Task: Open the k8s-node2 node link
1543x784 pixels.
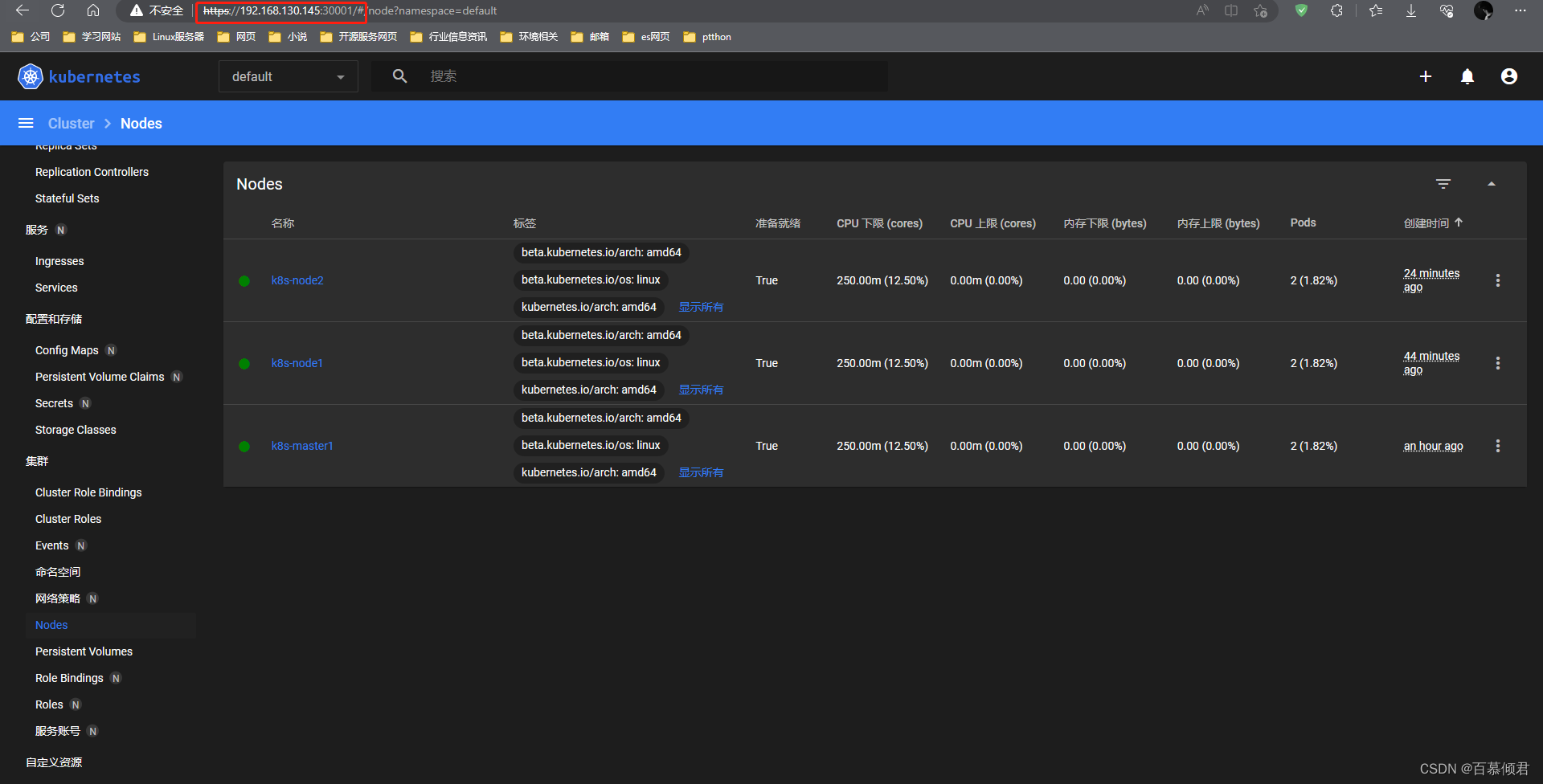Action: tap(297, 280)
